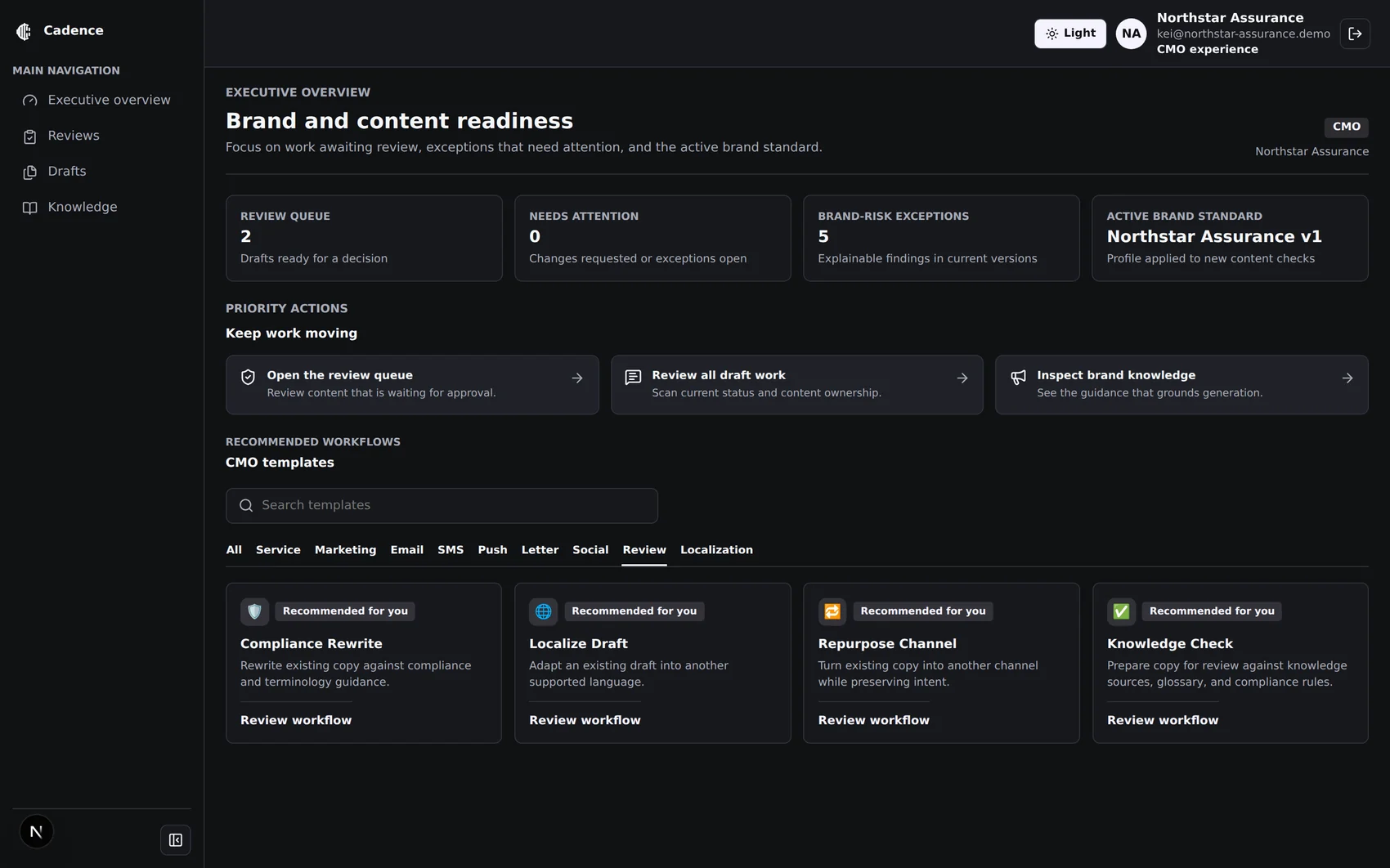Click arrow on Inspect brand knowledge
This screenshot has width=1390, height=868.
pyautogui.click(x=1347, y=378)
